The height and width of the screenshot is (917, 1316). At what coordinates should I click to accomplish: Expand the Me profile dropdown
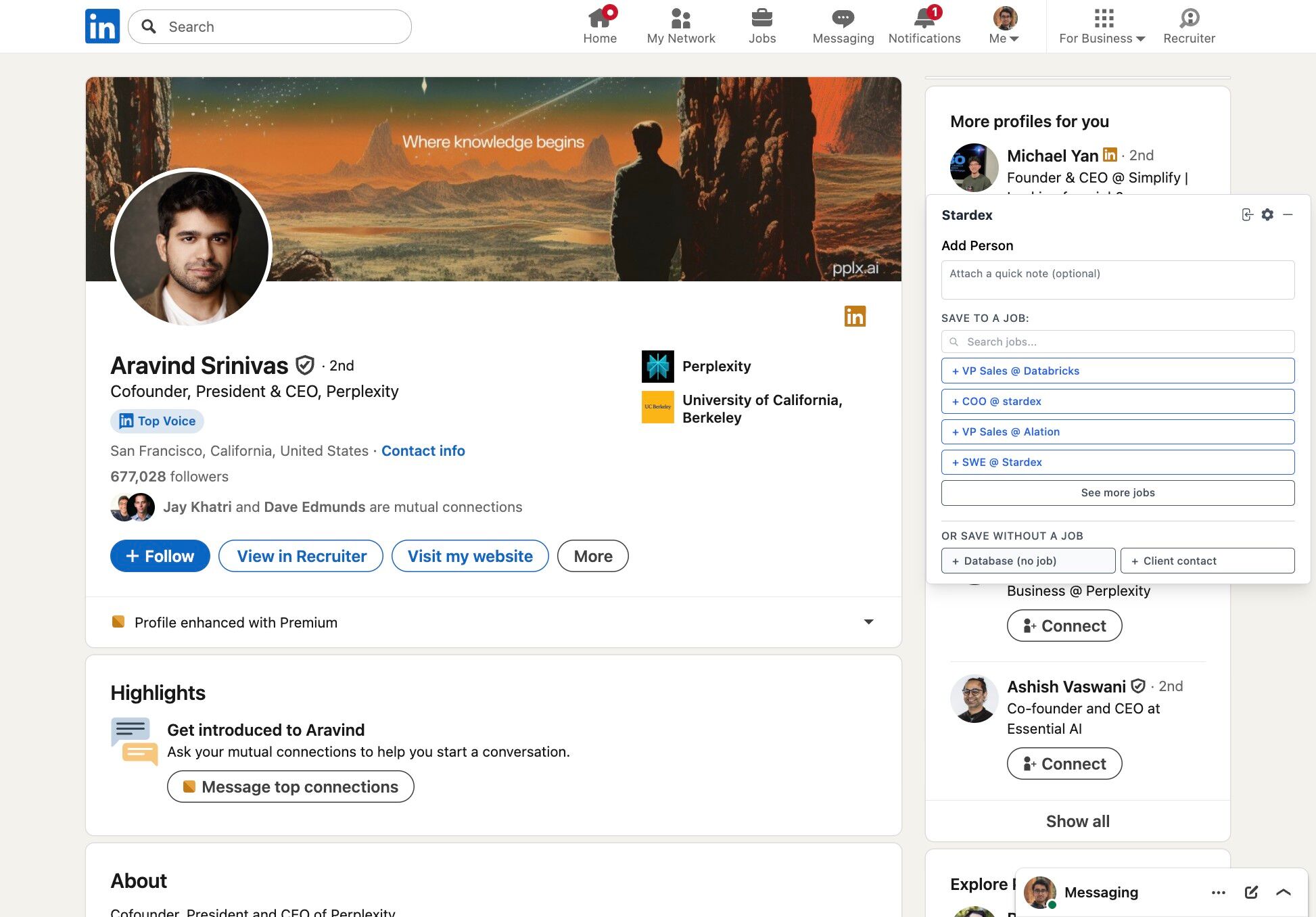tap(1004, 26)
